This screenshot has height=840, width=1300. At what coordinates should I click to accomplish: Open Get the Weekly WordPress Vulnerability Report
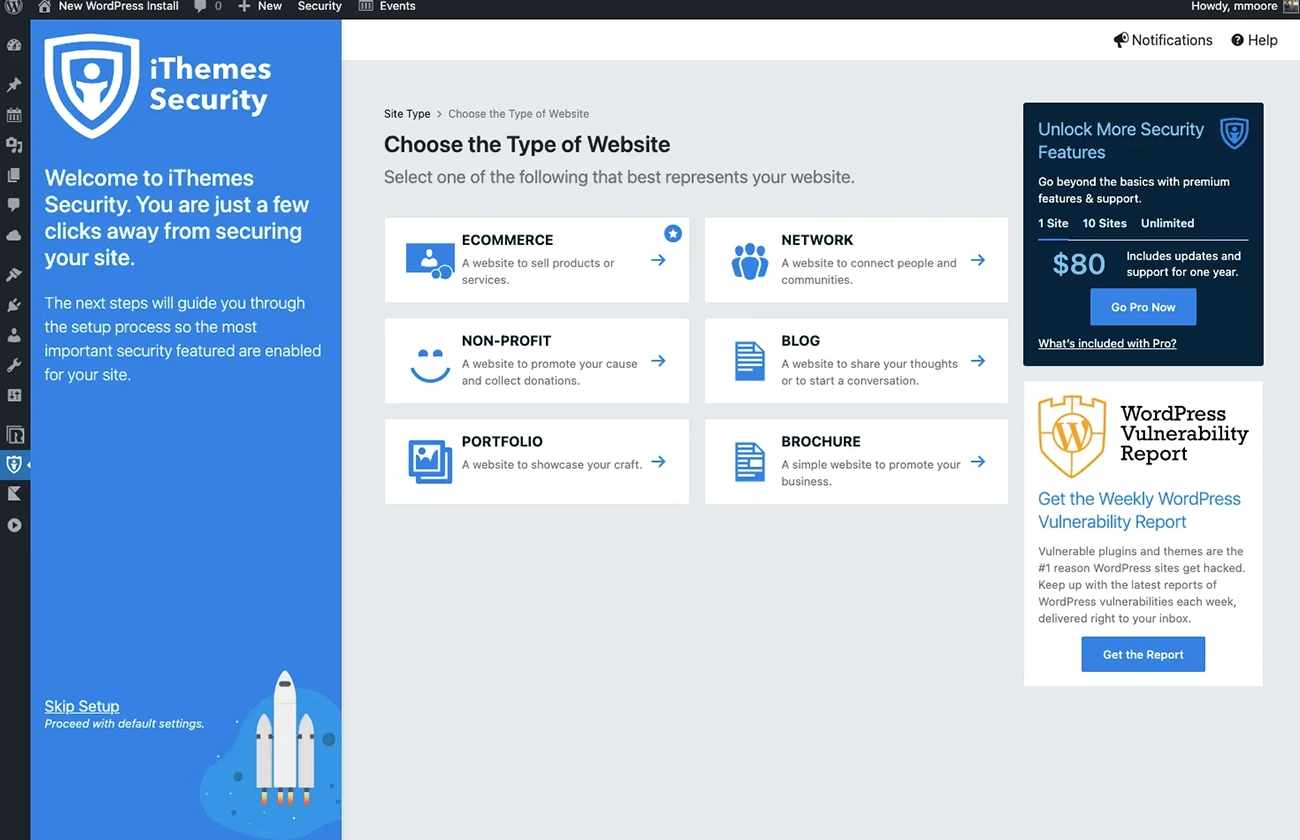tap(1139, 510)
